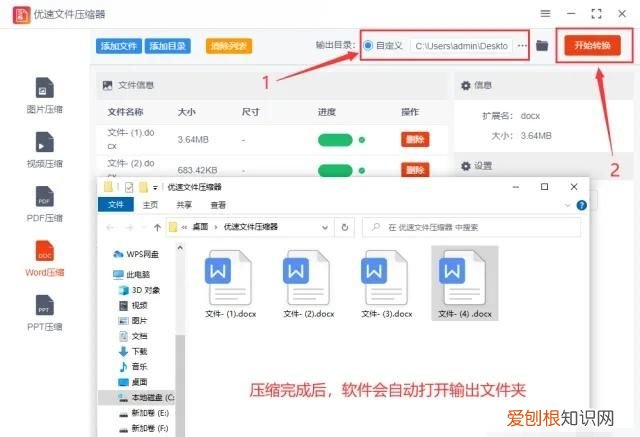Open 3D 对象 in navigation pane
The width and height of the screenshot is (640, 437).
(x=139, y=290)
